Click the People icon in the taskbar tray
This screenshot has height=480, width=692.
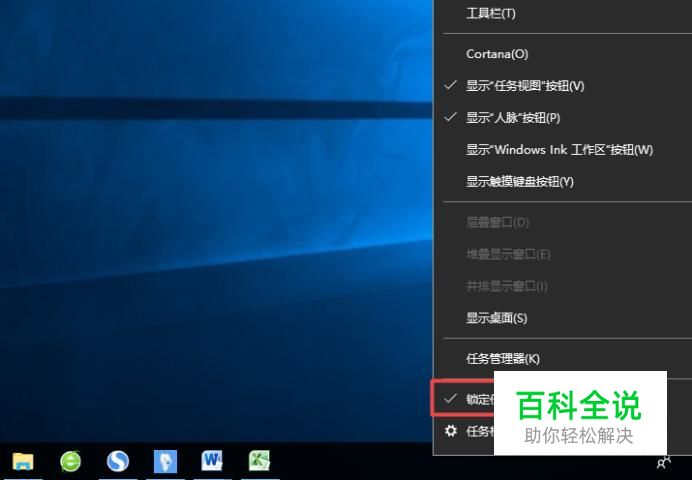[663, 462]
